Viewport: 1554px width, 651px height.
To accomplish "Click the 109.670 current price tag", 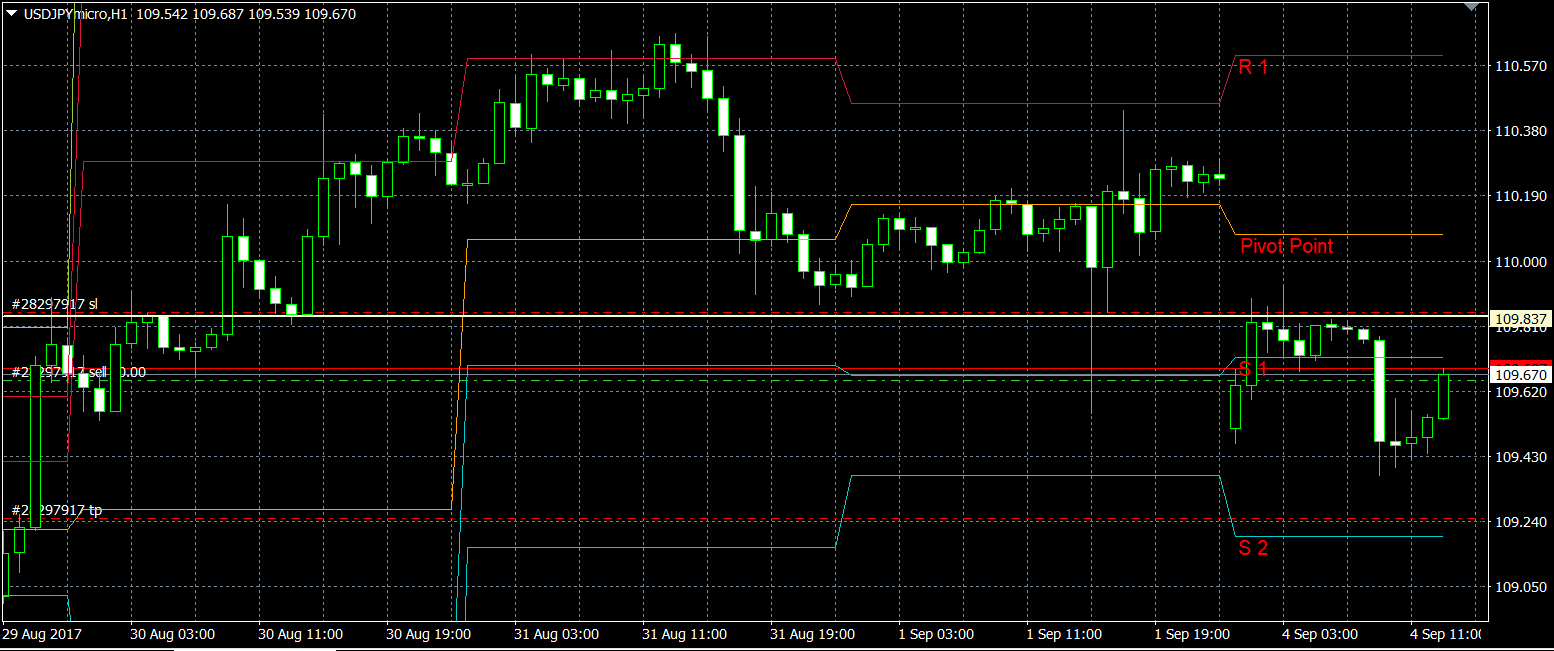I will coord(1520,374).
